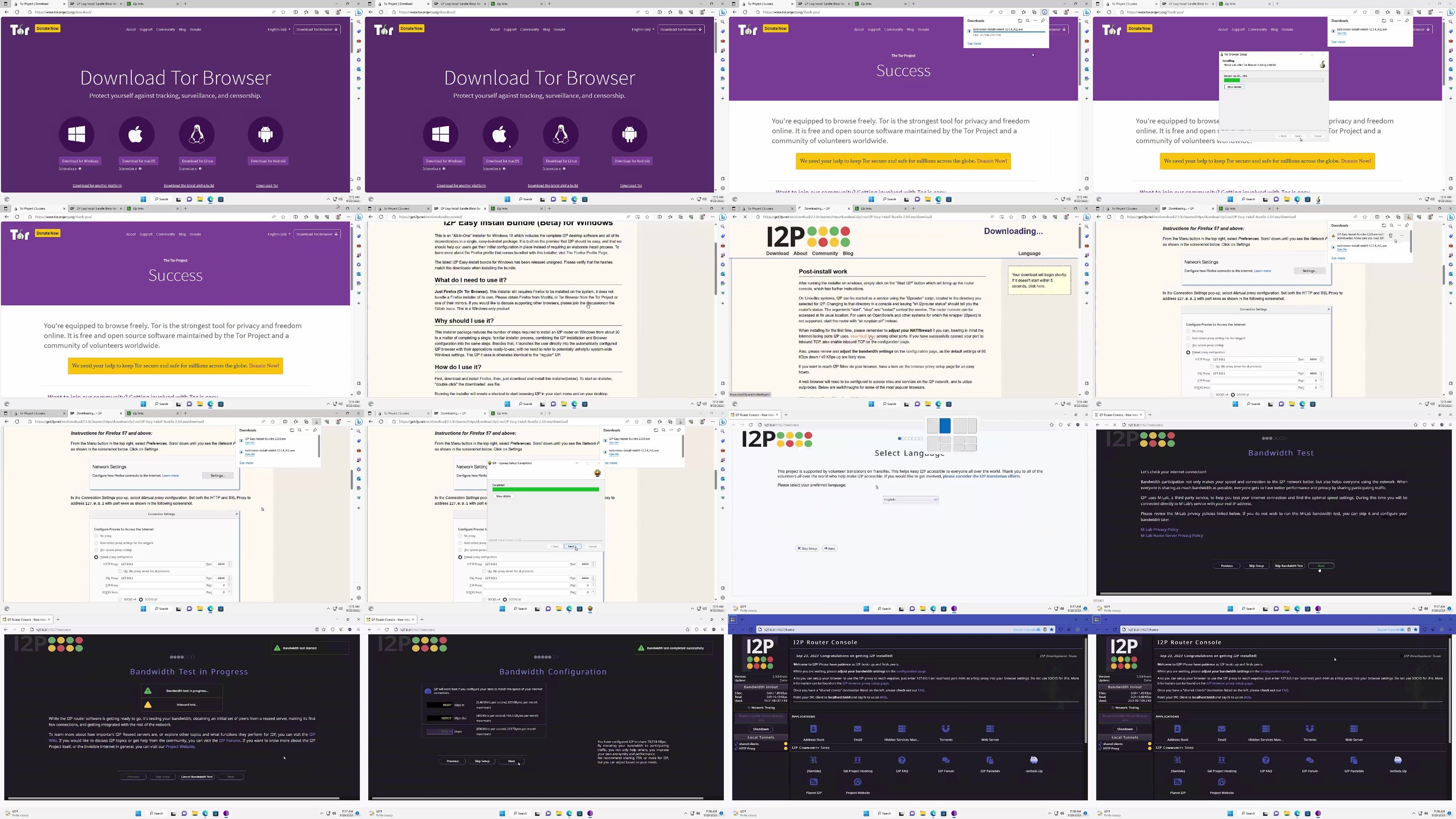Image resolution: width=1456 pixels, height=819 pixels.
Task: Router Console showing 0.50/1.45 KBps: select HTTP Proxy tunnel
Action: 1111,748
